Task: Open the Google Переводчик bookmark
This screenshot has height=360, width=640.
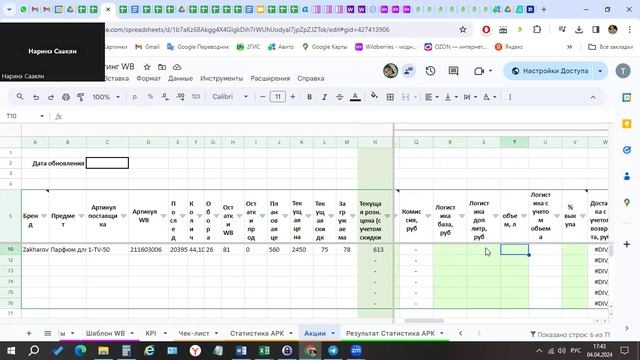Action: click(198, 47)
